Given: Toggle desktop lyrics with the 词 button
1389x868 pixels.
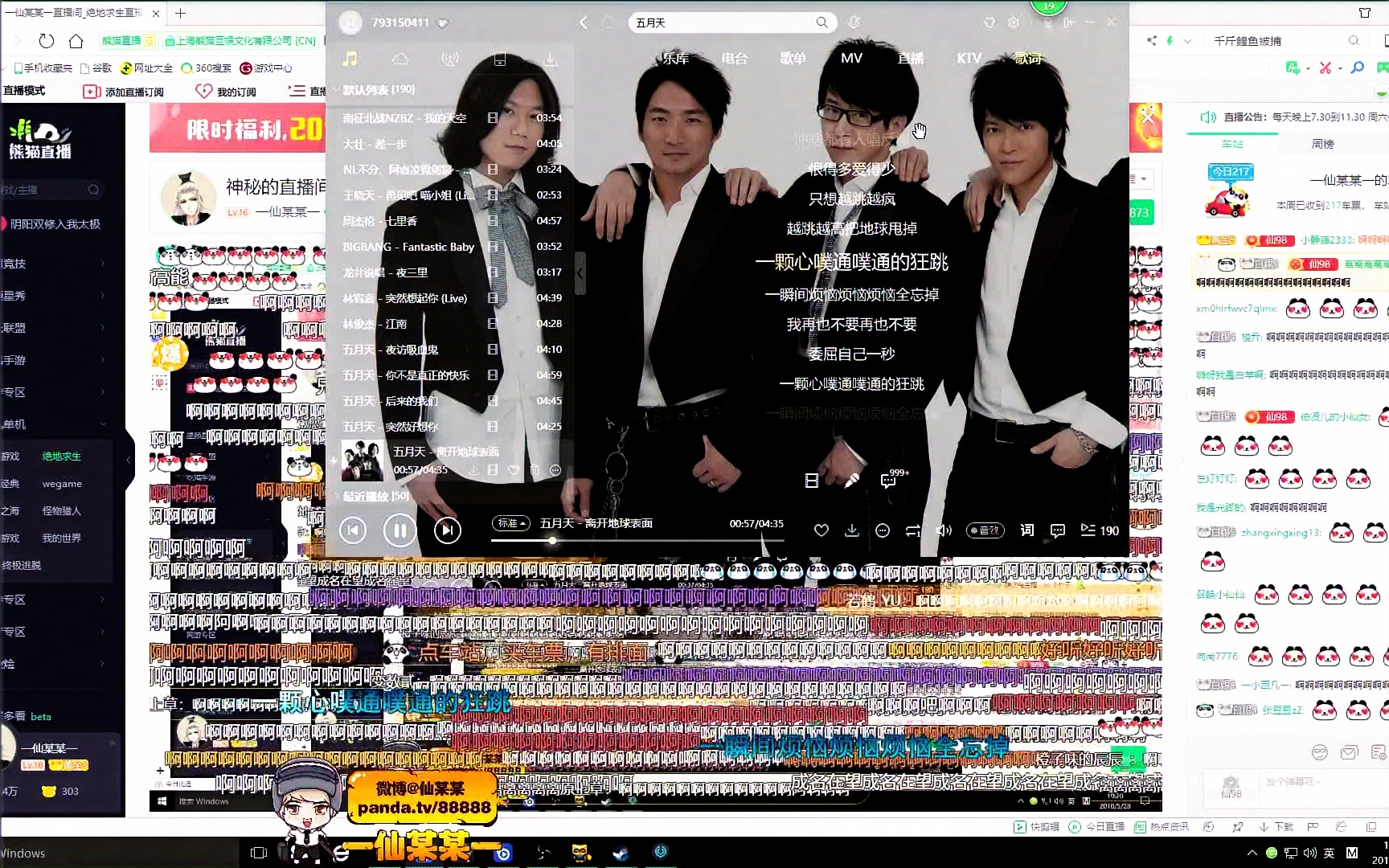Looking at the screenshot, I should (x=1027, y=530).
